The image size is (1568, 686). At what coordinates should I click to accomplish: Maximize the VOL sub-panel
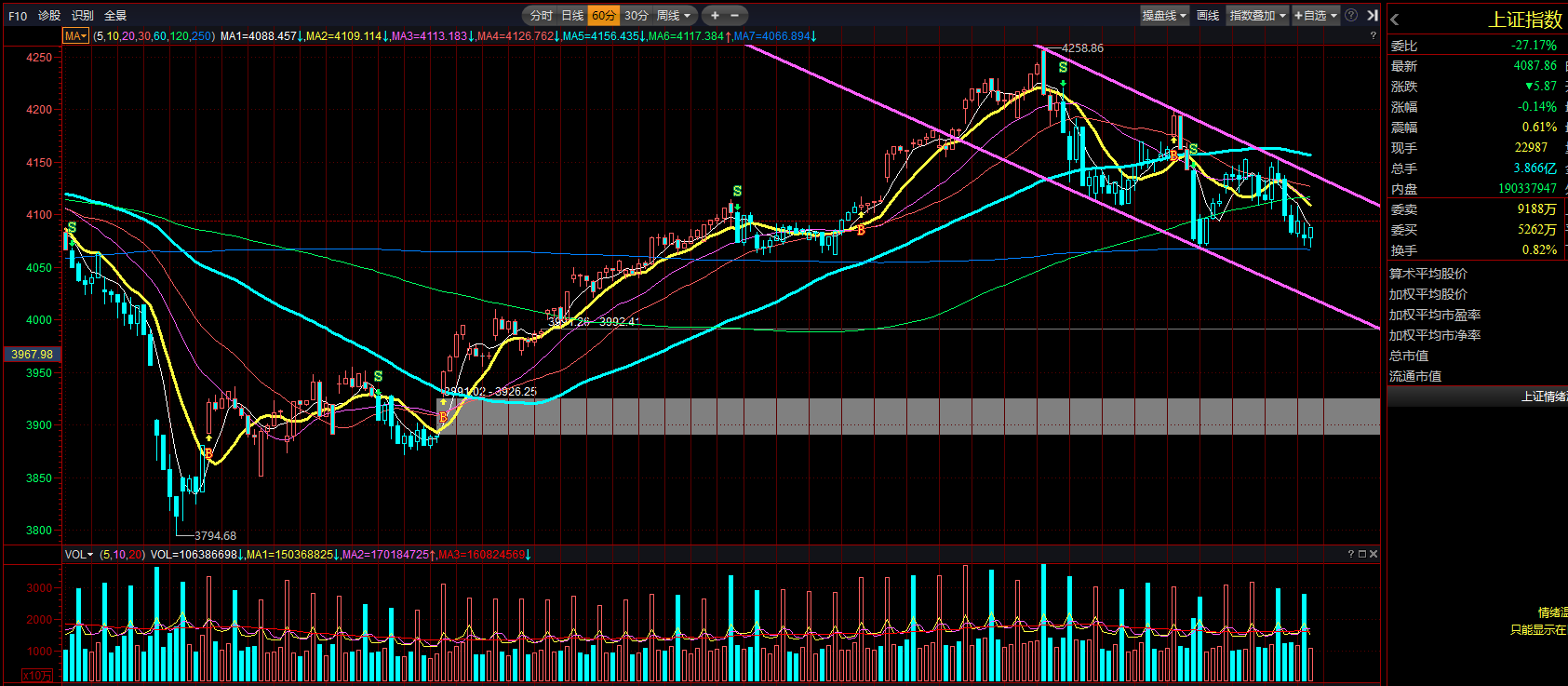(1361, 554)
